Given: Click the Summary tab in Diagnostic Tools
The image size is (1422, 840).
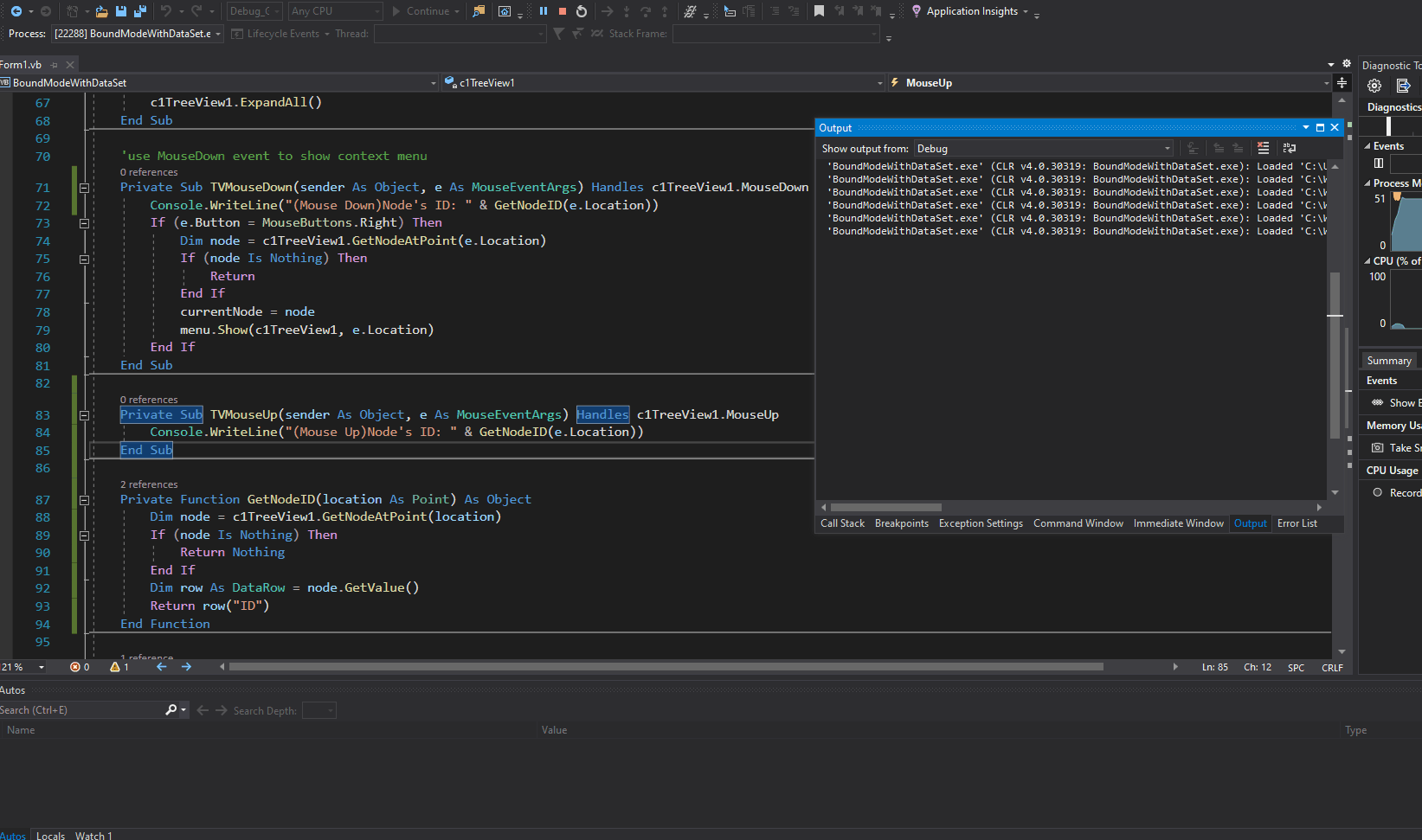Looking at the screenshot, I should [1388, 361].
